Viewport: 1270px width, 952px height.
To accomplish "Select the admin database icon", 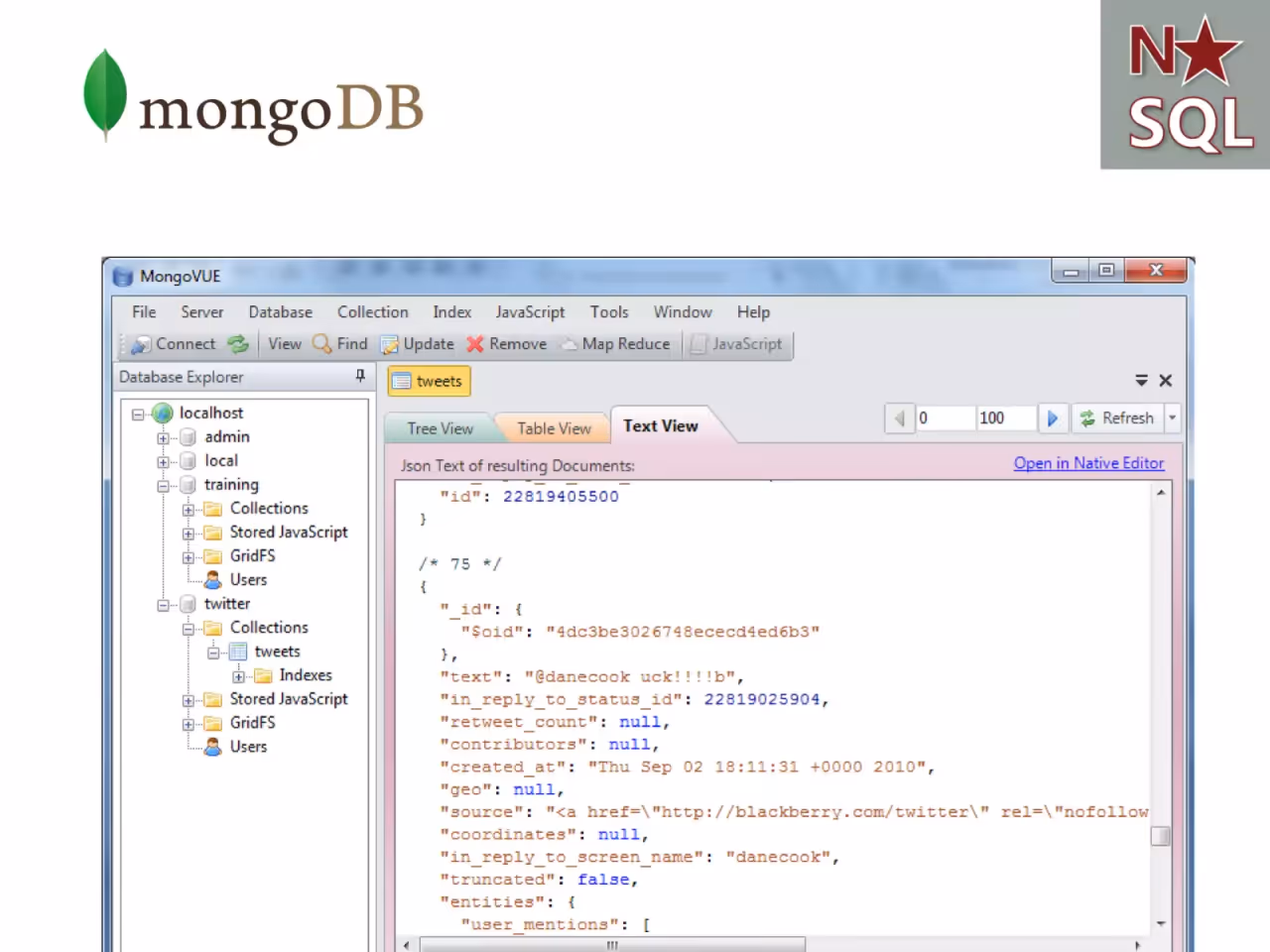I will [188, 437].
